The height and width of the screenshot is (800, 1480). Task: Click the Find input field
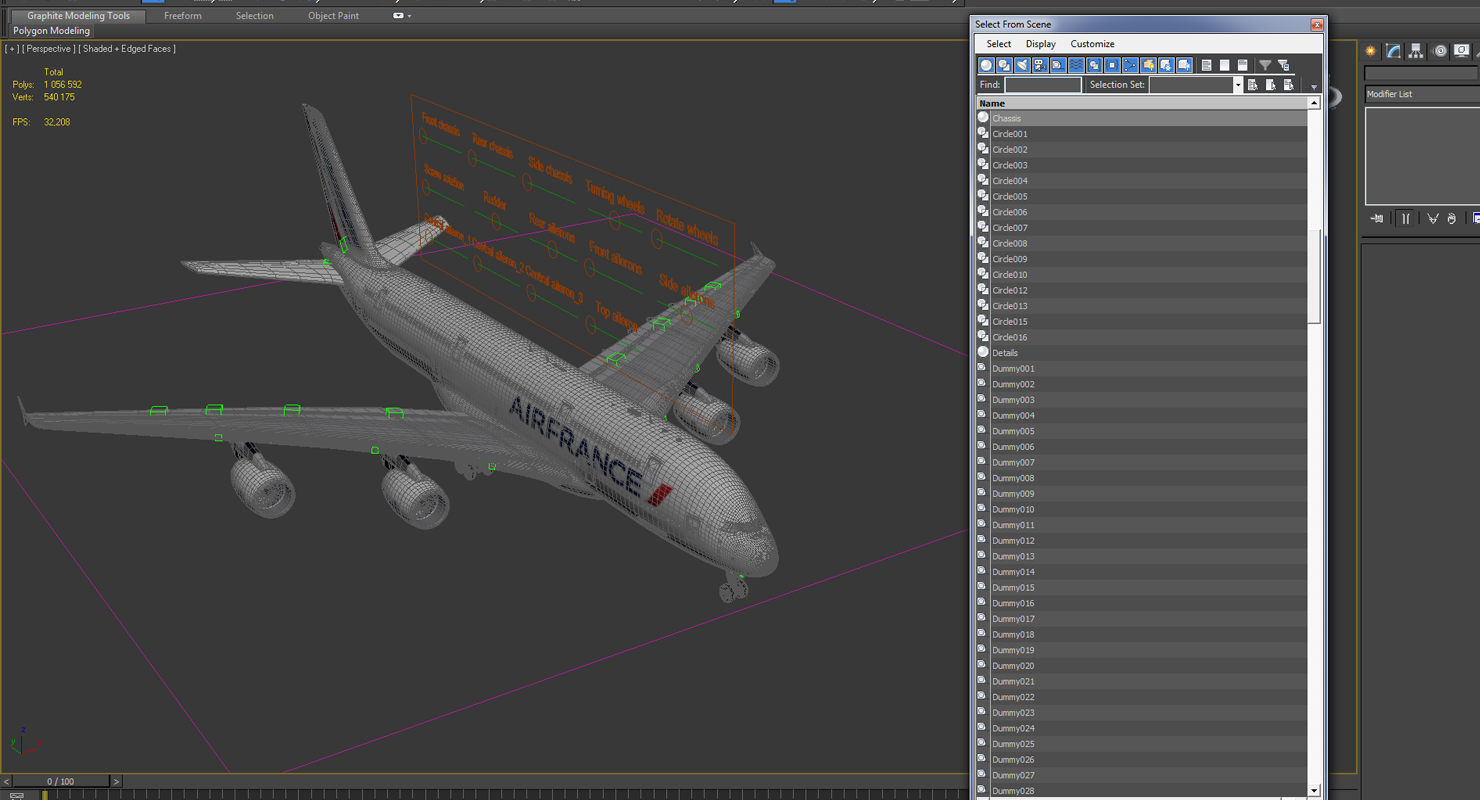coord(1043,85)
